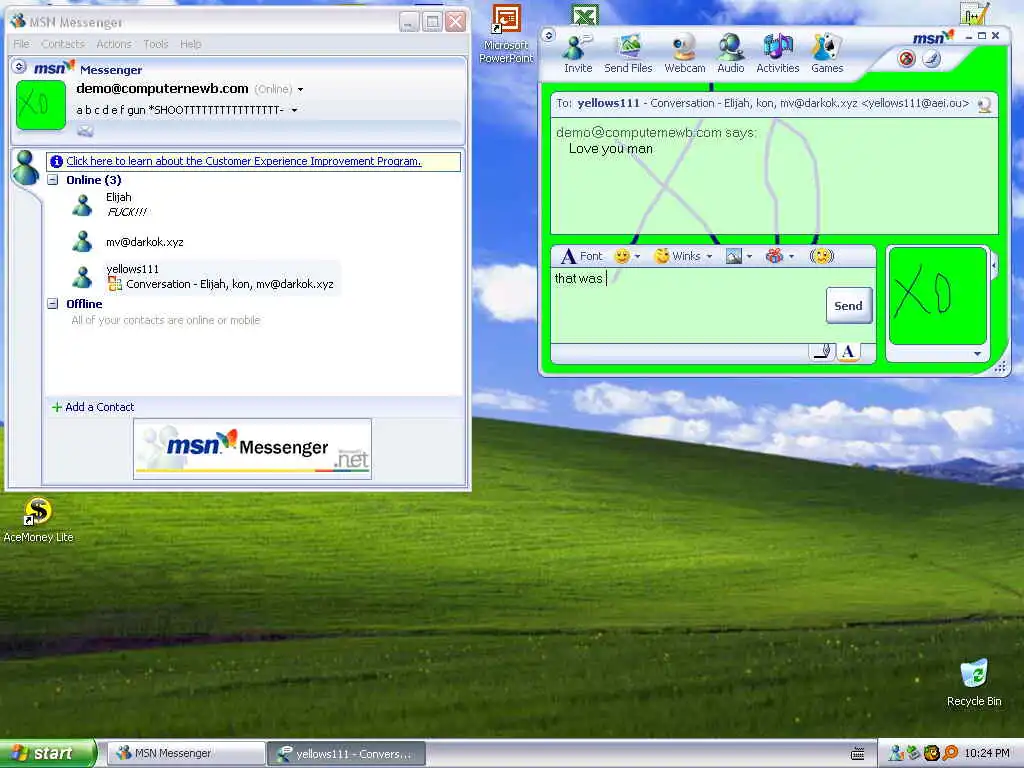Send a nudge with the shaking smiley
The image size is (1024, 768).
[822, 256]
